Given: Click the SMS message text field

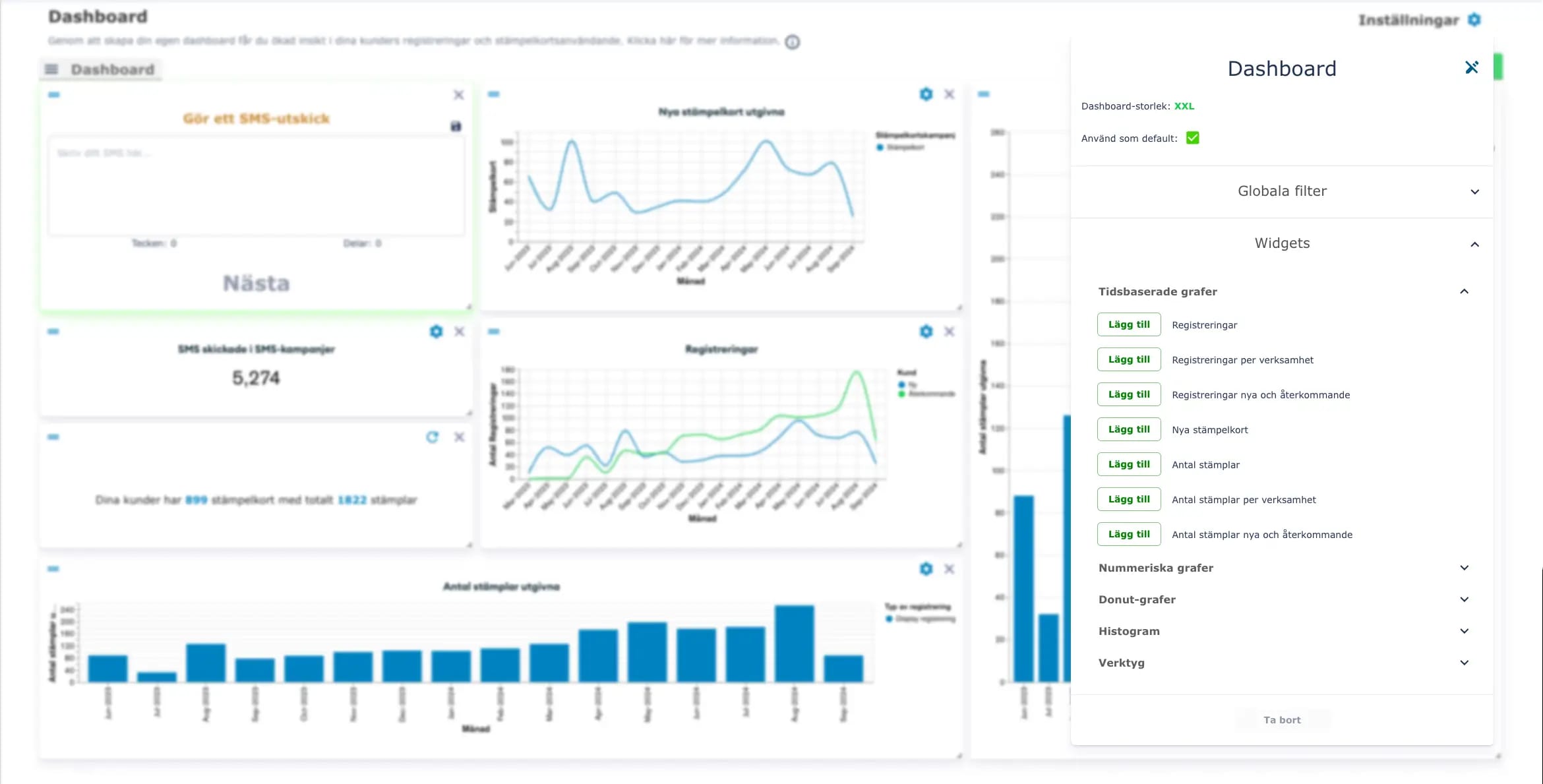Looking at the screenshot, I should click(x=256, y=186).
